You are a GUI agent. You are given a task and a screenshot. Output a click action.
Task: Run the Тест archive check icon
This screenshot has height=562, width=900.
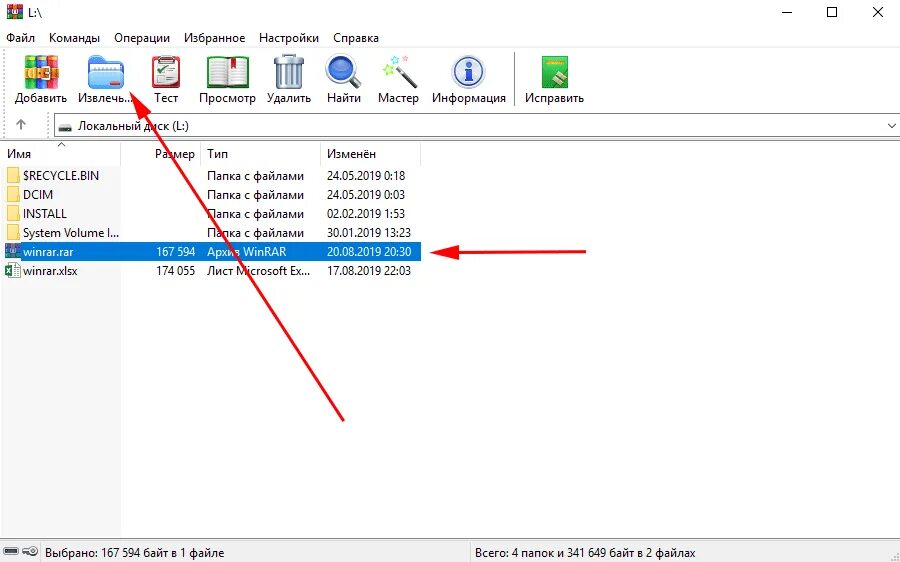tap(166, 71)
